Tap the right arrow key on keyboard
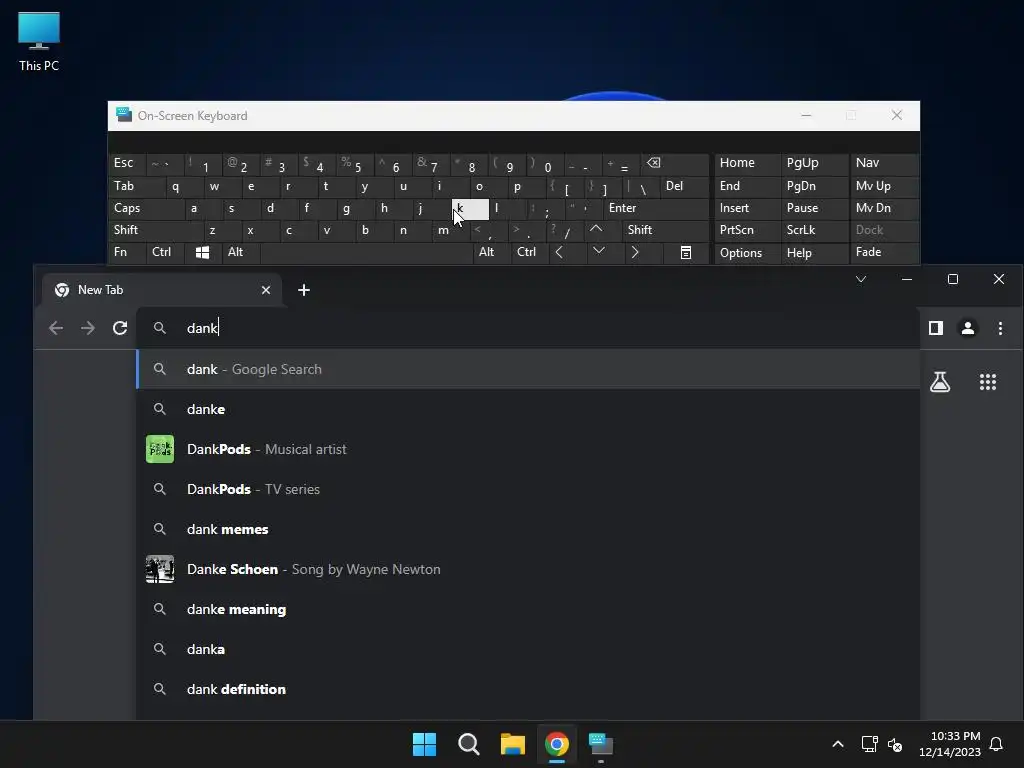Viewport: 1024px width, 768px height. click(x=635, y=252)
